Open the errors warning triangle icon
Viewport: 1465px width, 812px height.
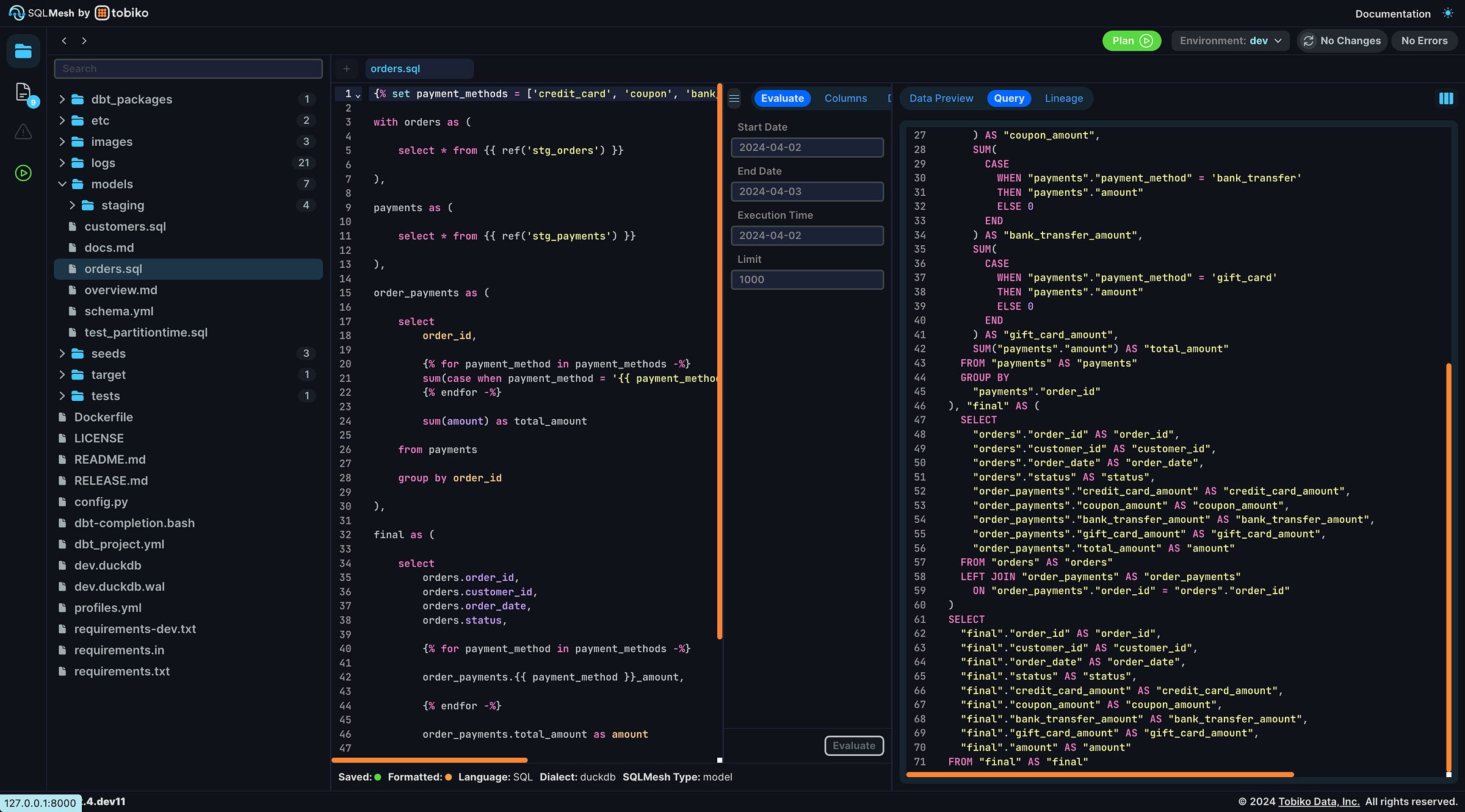click(x=23, y=132)
